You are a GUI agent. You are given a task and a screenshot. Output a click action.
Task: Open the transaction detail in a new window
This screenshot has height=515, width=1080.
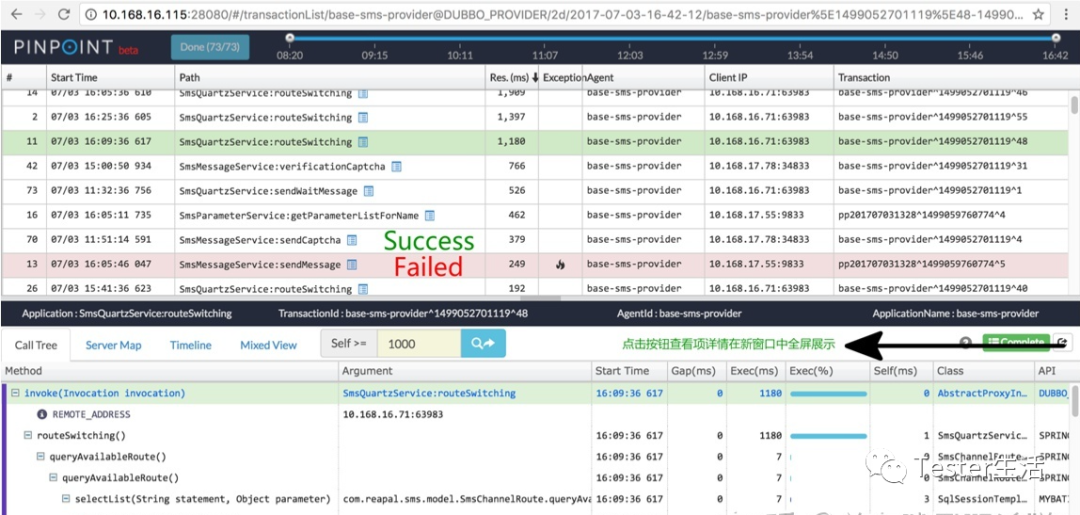click(x=1063, y=342)
